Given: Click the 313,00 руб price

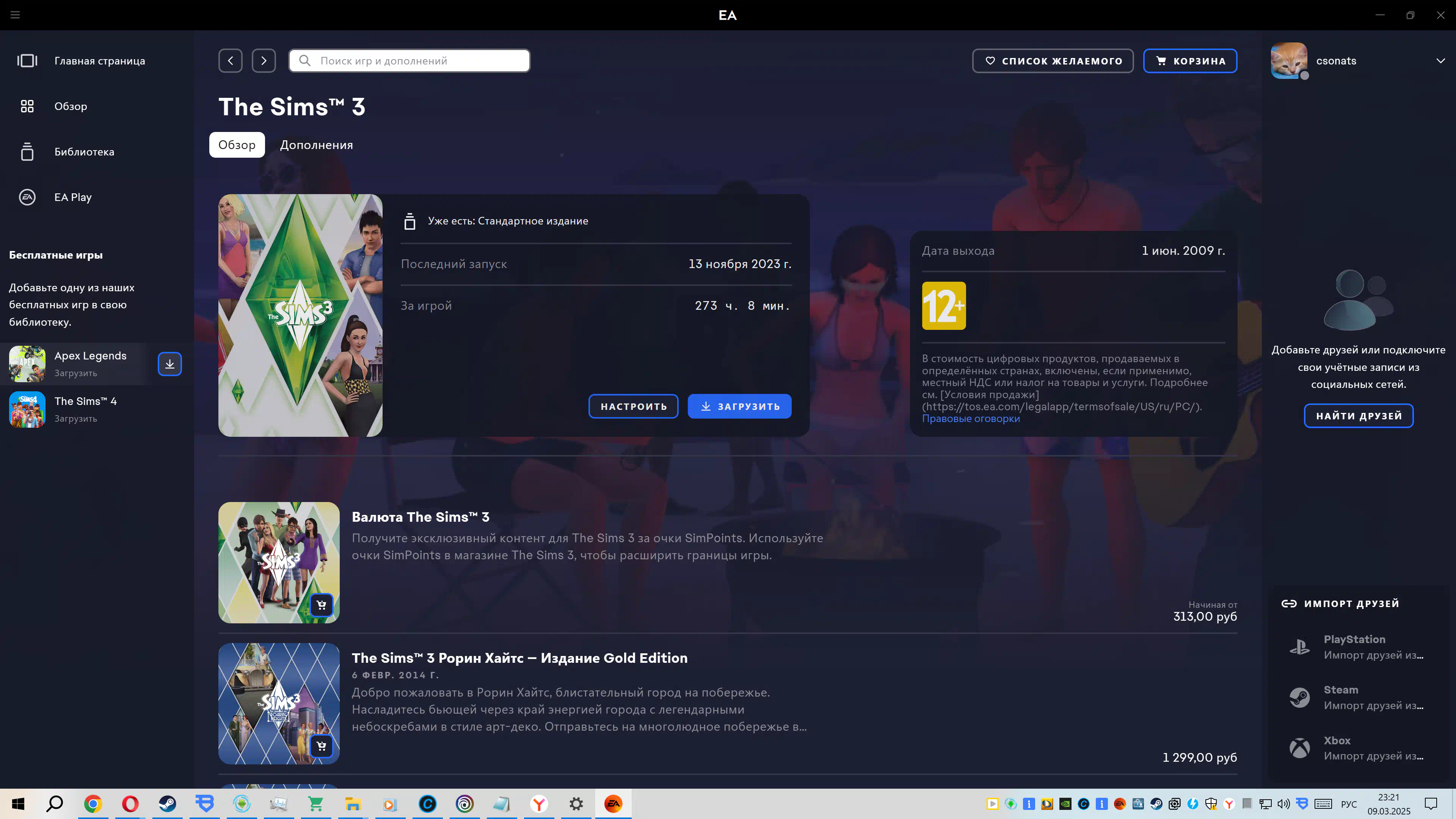Looking at the screenshot, I should (x=1205, y=617).
